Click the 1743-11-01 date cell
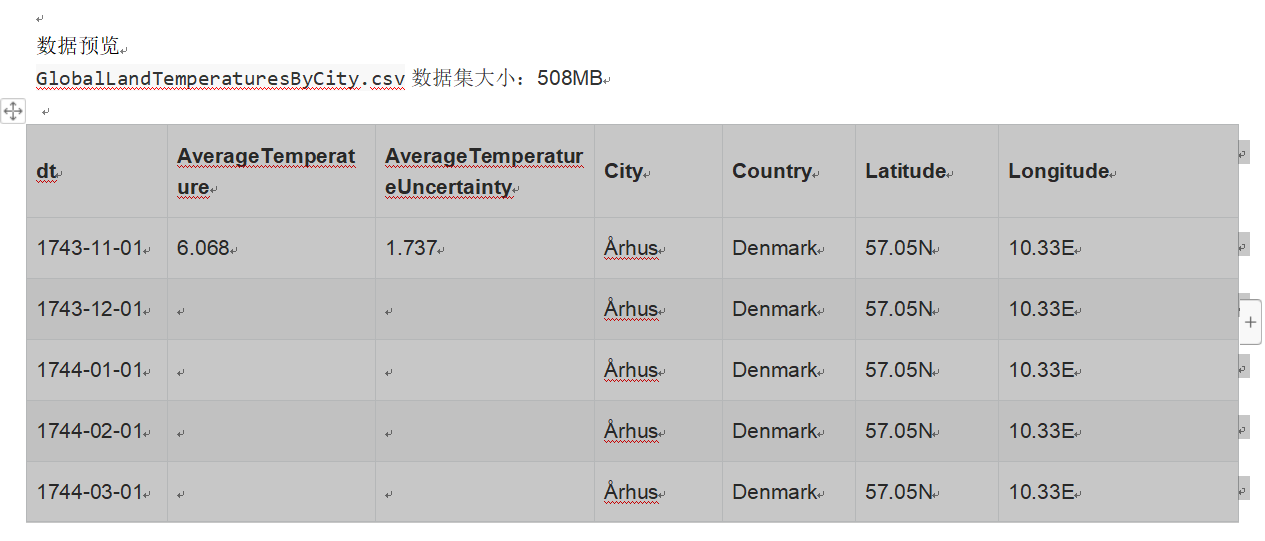 90,248
